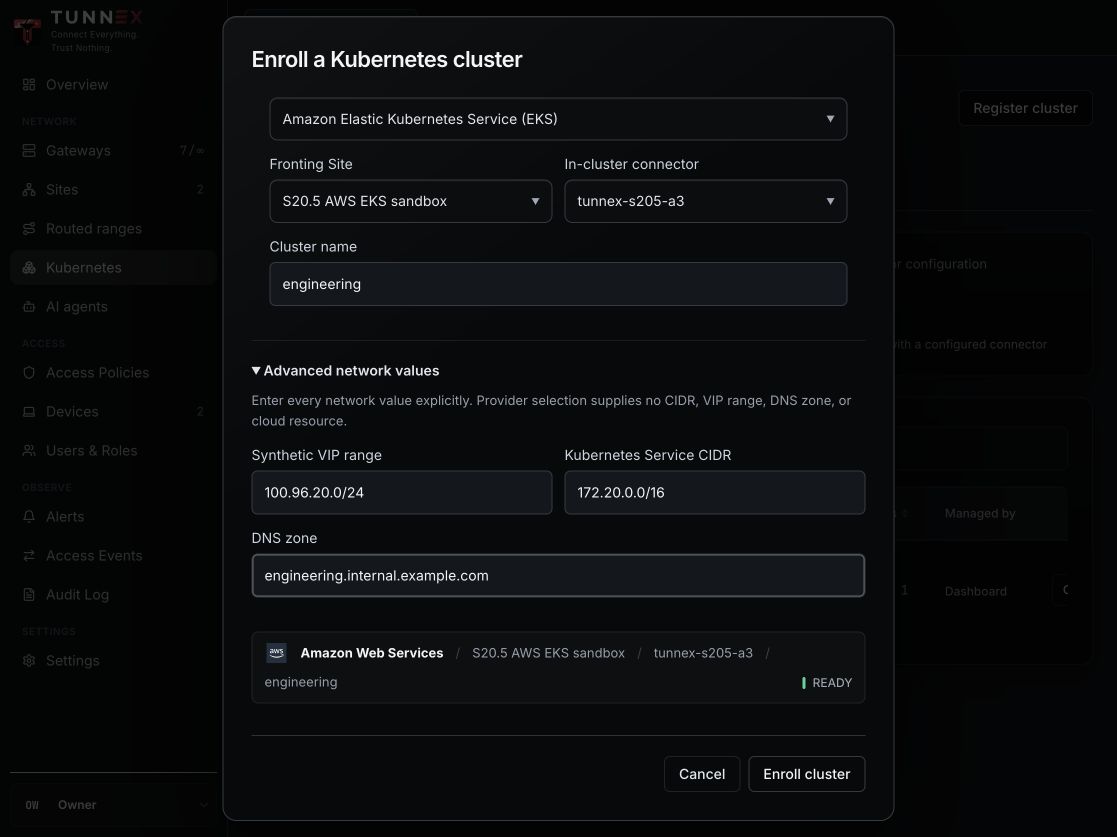Viewport: 1117px width, 837px height.
Task: Click the Access Events arrows icon
Action: 28,556
